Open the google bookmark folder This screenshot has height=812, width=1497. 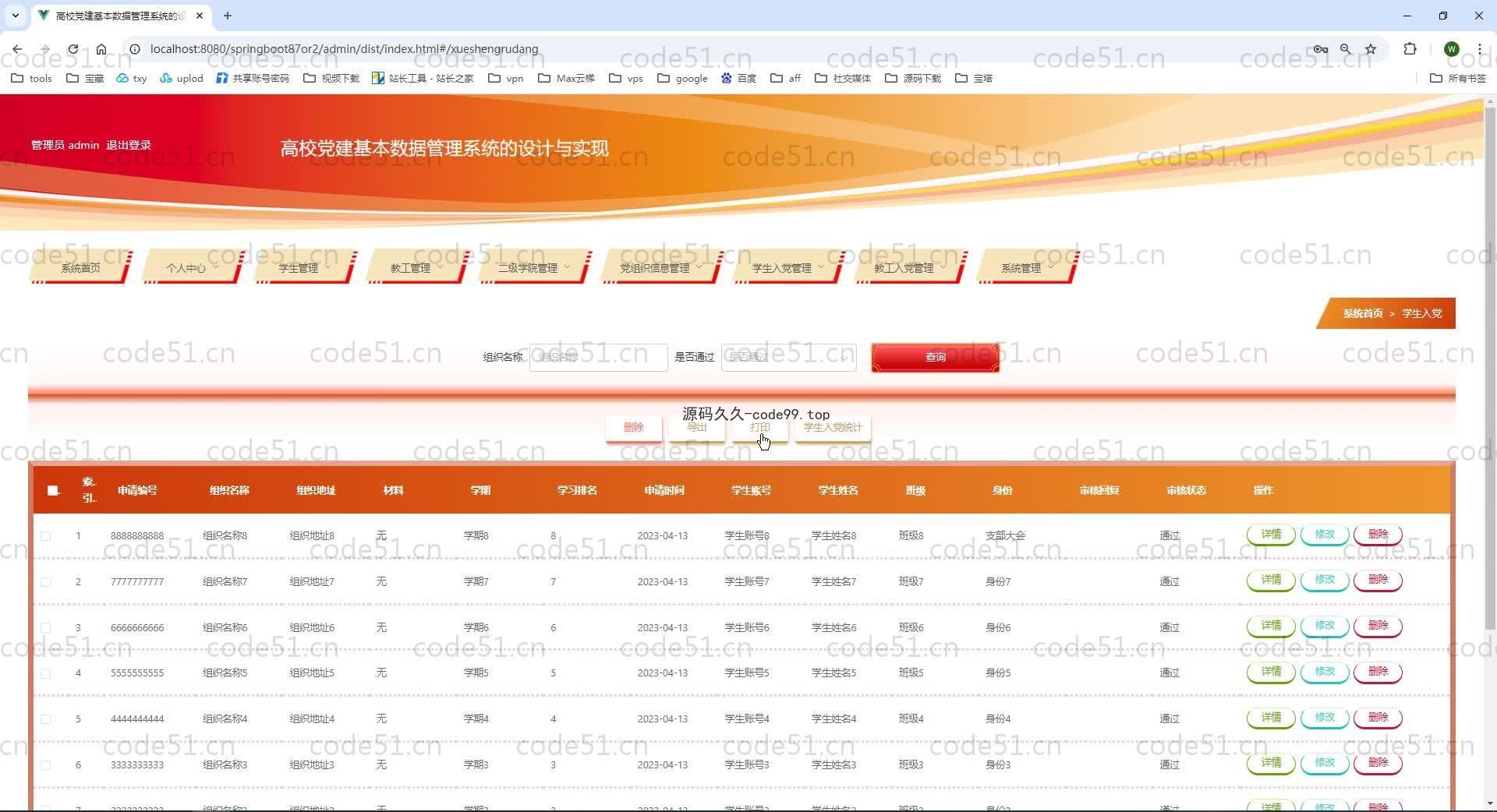point(682,78)
